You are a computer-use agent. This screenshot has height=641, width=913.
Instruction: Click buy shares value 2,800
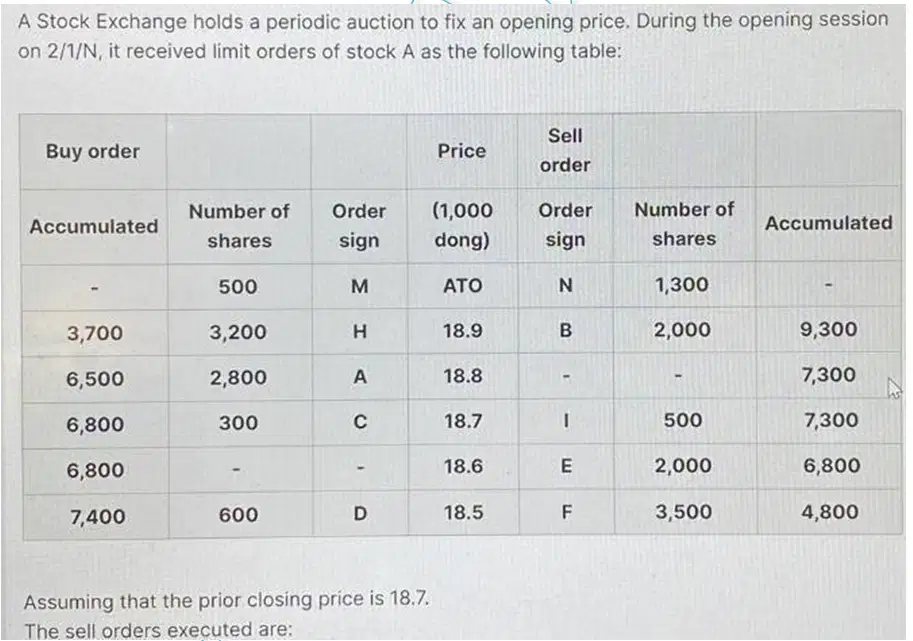click(238, 378)
